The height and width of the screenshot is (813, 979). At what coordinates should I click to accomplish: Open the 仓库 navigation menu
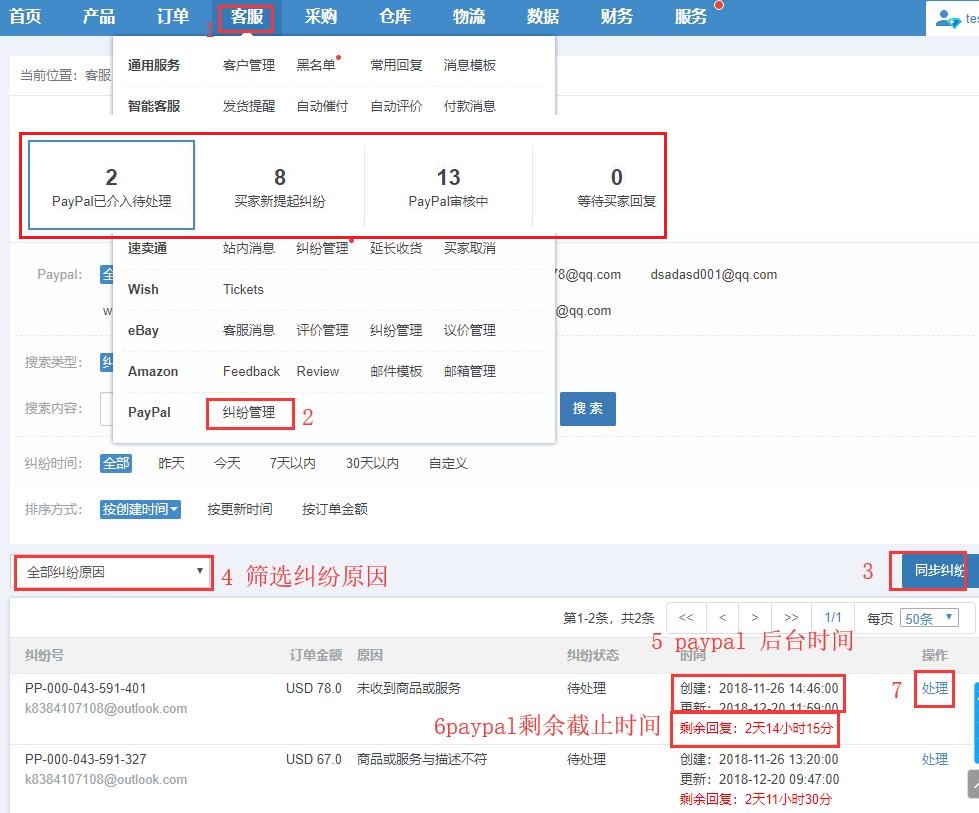click(395, 16)
